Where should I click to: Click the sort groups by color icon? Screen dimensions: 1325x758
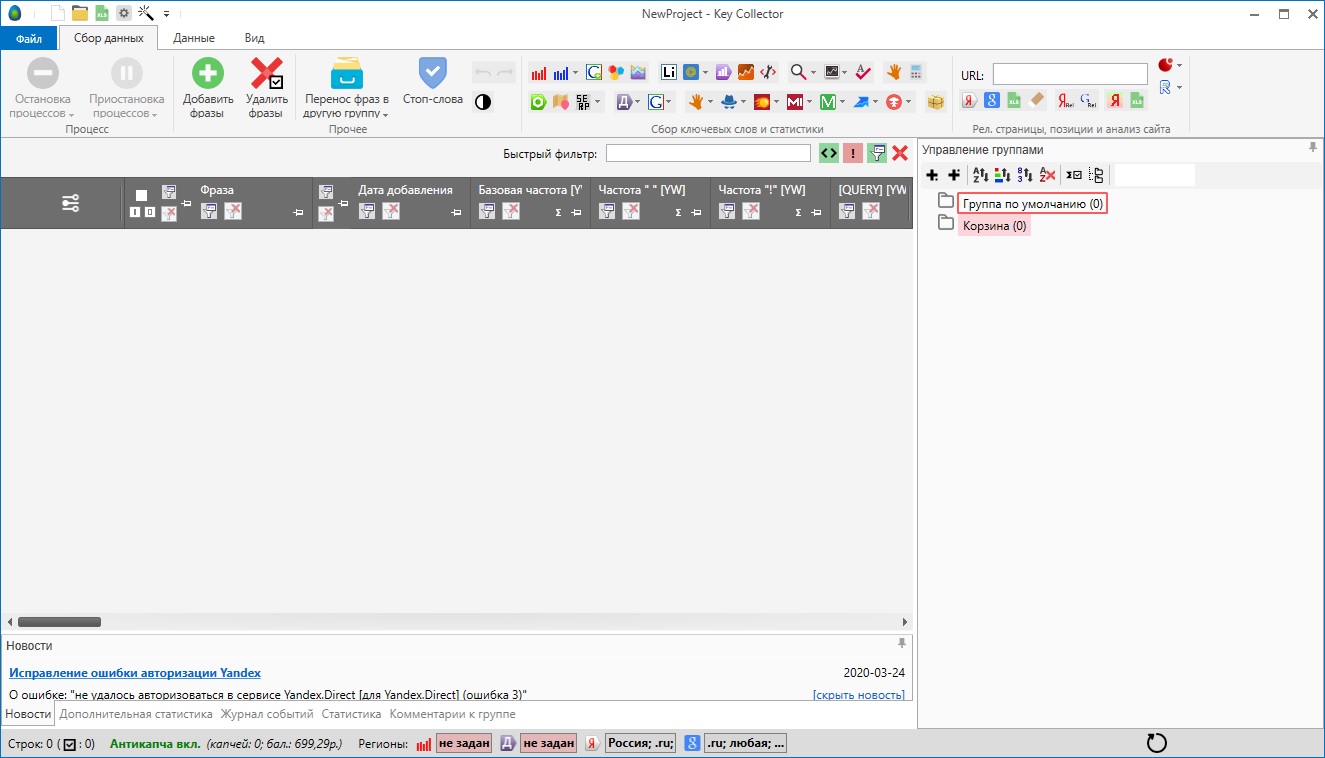pyautogui.click(x=1002, y=175)
